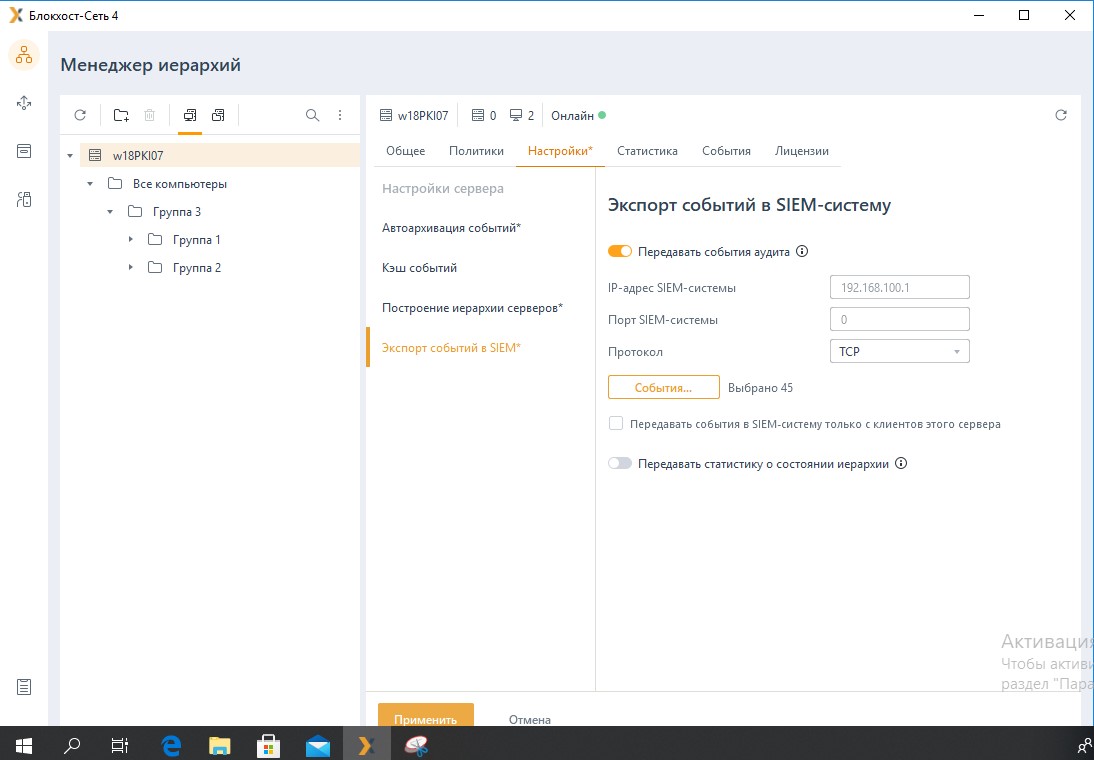Click the server count icon showing 0

click(x=478, y=116)
